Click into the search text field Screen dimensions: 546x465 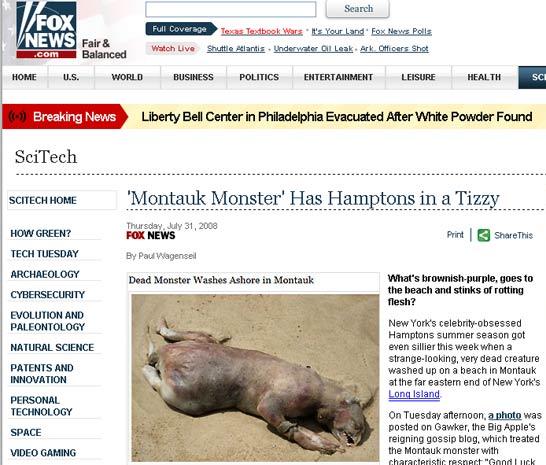tap(231, 9)
